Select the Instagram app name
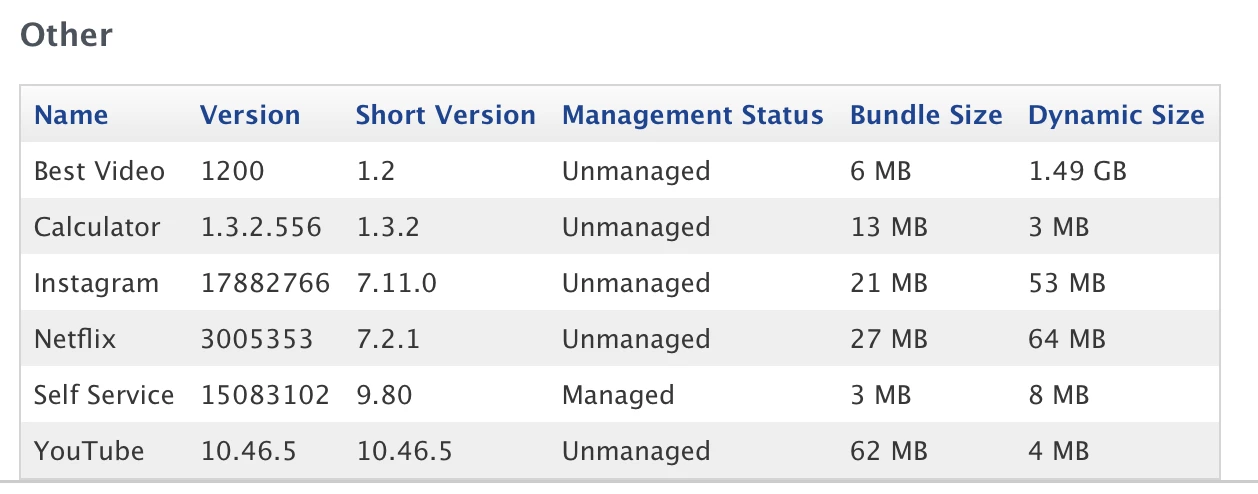 (96, 284)
